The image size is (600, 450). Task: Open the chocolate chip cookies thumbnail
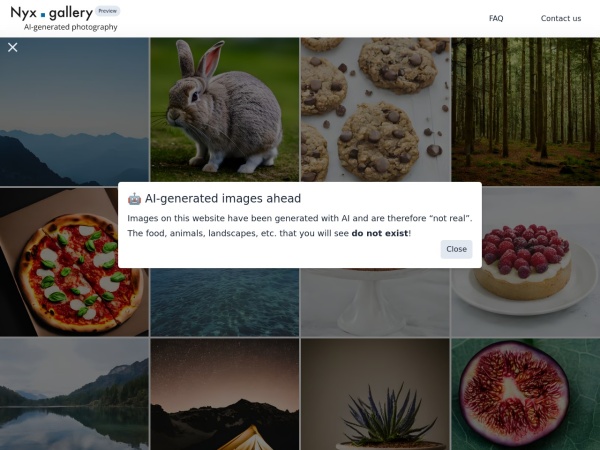point(375,110)
